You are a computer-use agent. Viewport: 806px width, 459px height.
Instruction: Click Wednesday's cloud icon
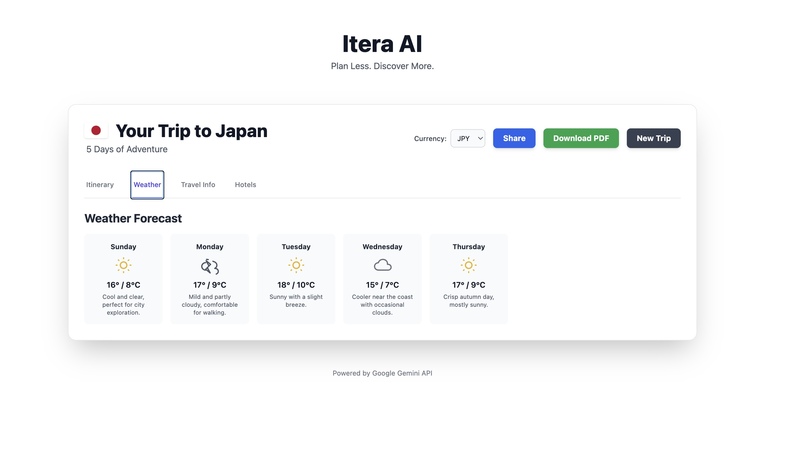tap(382, 265)
